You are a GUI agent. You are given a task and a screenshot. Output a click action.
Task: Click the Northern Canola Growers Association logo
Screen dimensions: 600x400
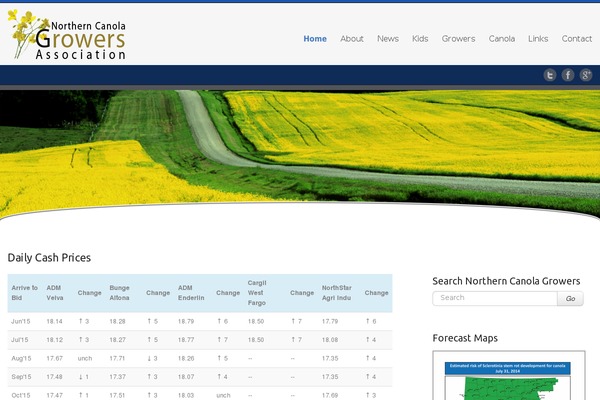point(70,35)
